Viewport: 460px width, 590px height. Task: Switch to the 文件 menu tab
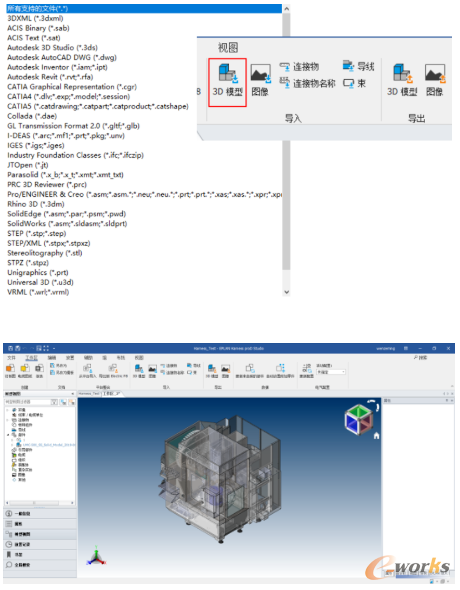click(x=11, y=357)
